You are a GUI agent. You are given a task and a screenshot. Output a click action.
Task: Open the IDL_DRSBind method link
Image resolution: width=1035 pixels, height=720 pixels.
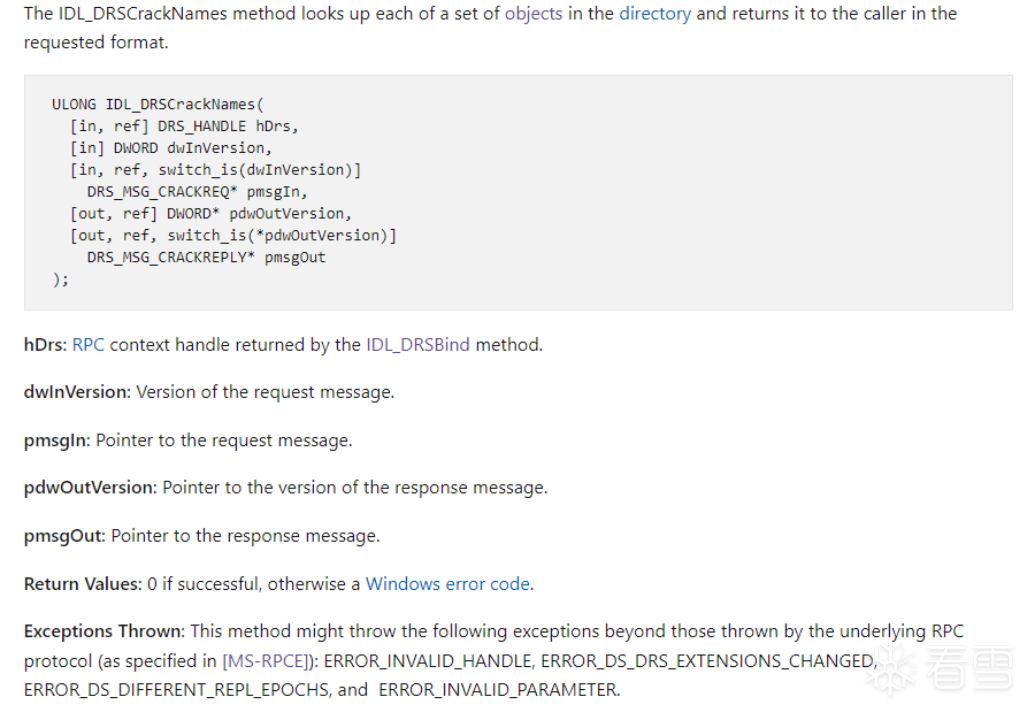pyautogui.click(x=418, y=344)
